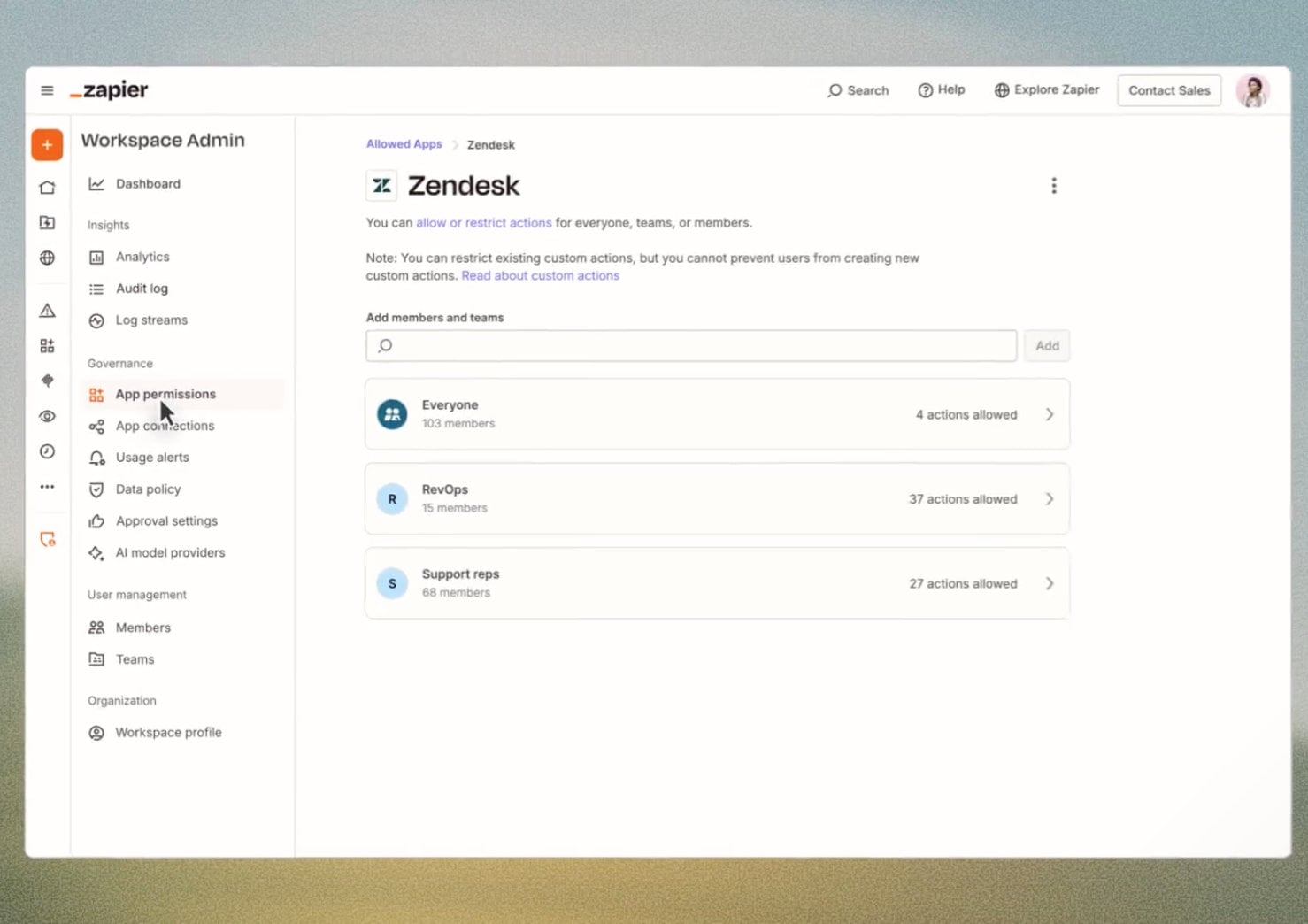Click the RevOps R avatar
Image resolution: width=1308 pixels, height=924 pixels.
(x=392, y=499)
